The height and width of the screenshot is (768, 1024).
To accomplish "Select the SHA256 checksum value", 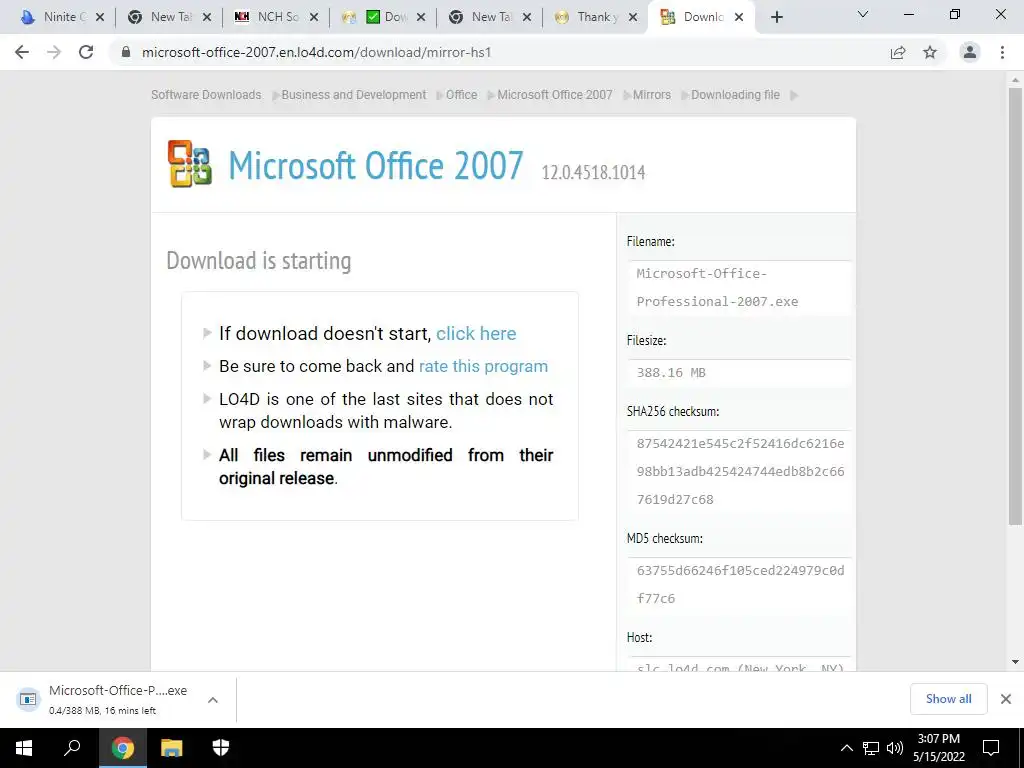I will (740, 472).
